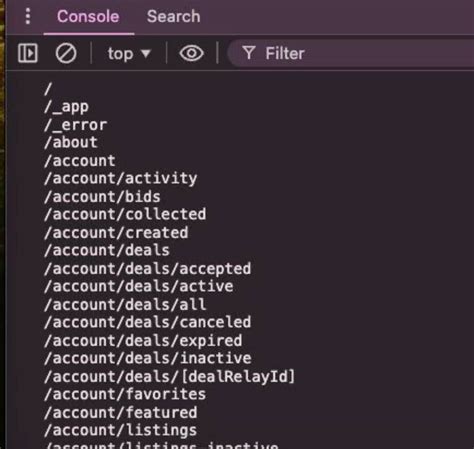Clear console using the circle-slash icon
The width and height of the screenshot is (474, 449).
66,53
